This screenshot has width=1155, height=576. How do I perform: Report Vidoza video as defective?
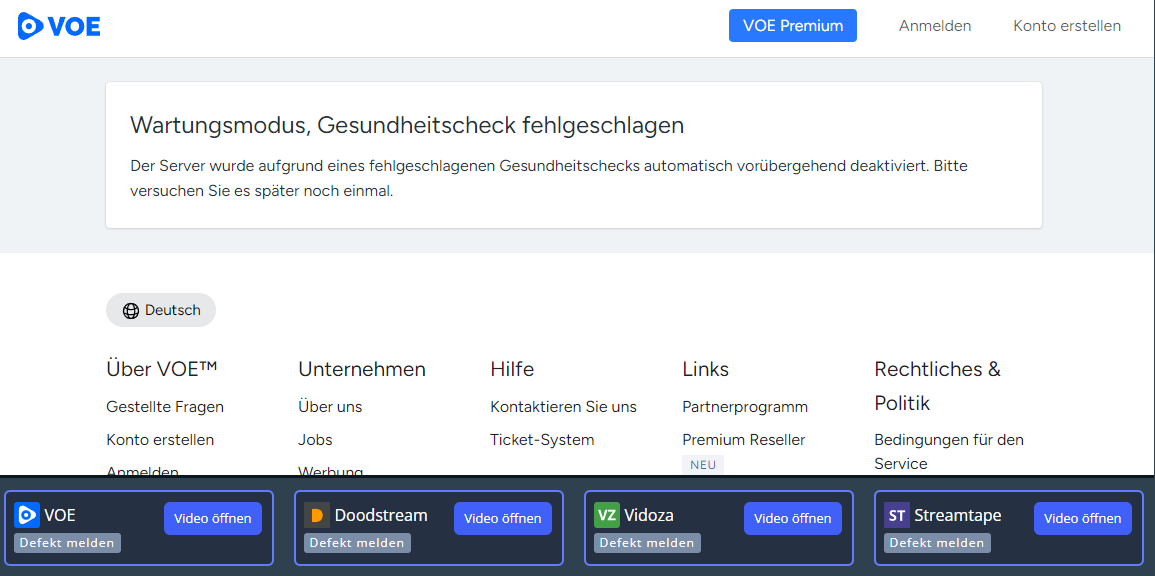pos(647,543)
